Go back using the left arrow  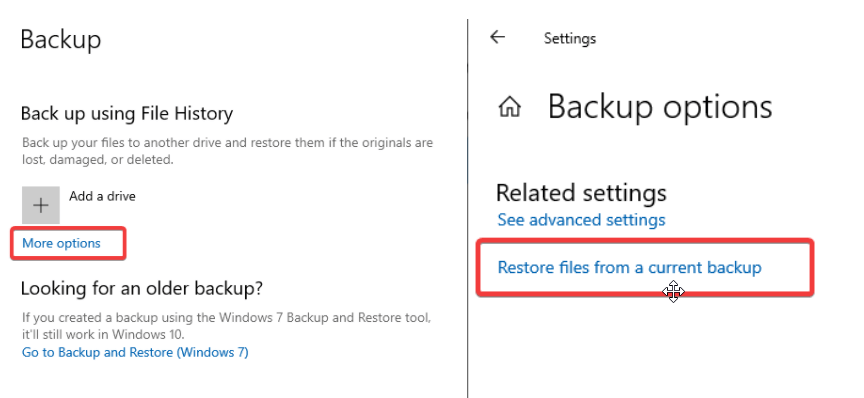click(497, 37)
